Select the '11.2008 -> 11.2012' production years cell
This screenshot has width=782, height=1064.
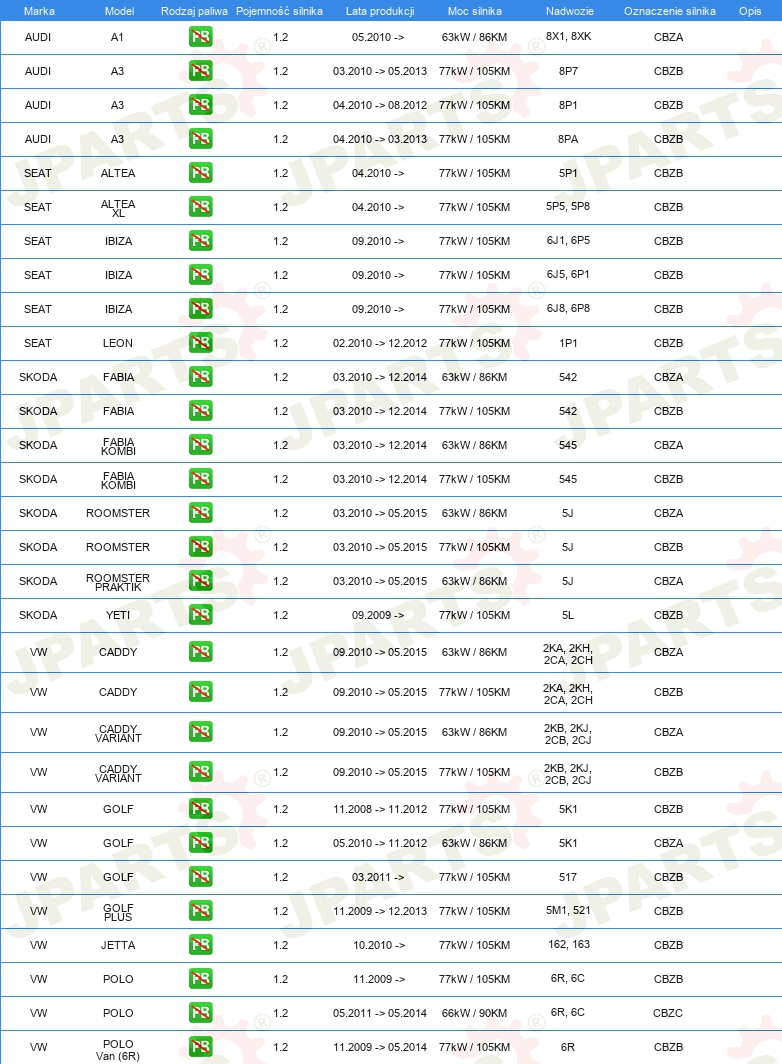click(379, 809)
